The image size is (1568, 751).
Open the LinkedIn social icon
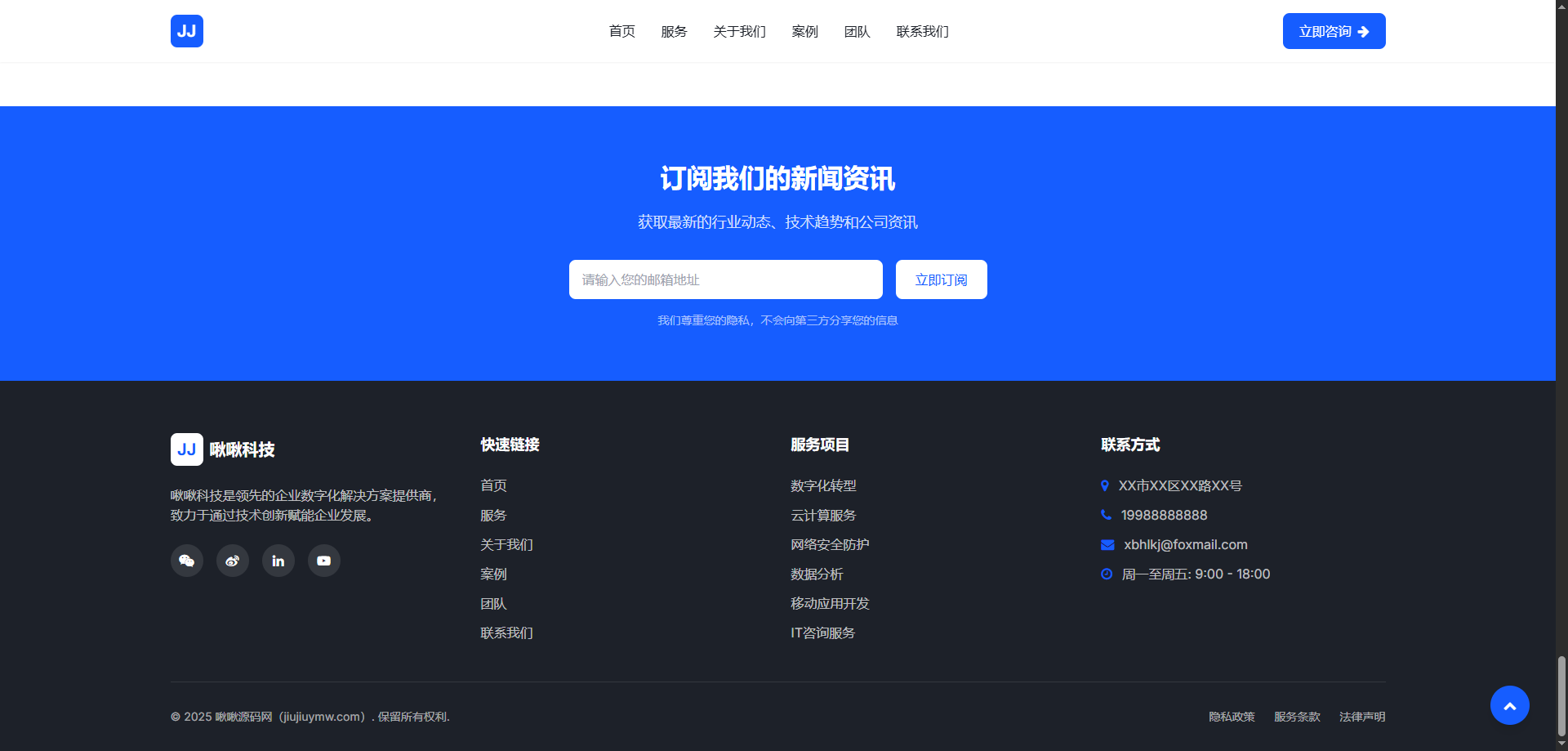278,561
